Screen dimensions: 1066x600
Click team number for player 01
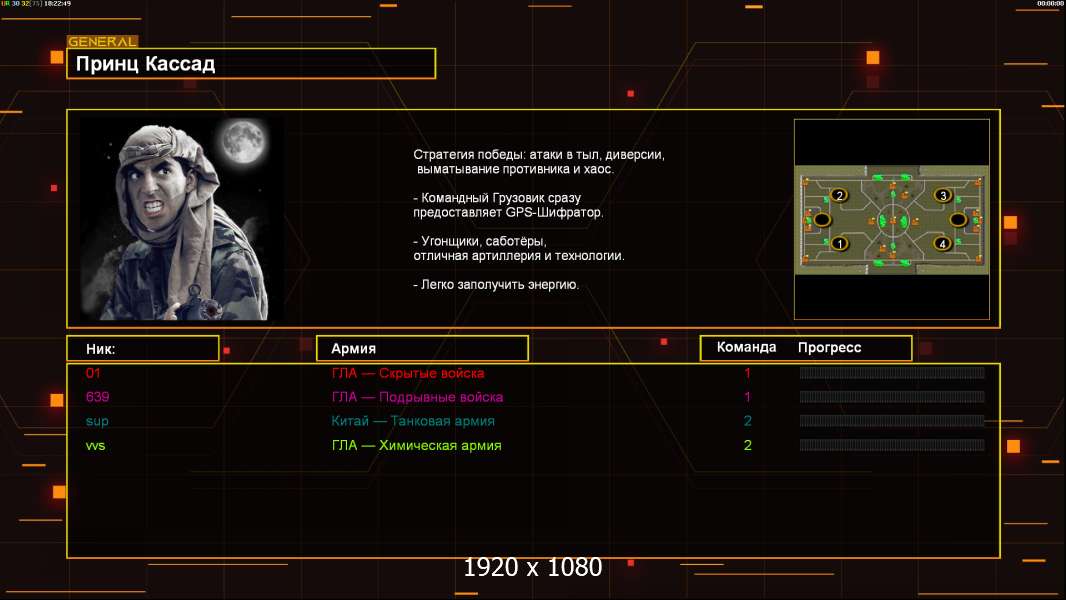747,373
